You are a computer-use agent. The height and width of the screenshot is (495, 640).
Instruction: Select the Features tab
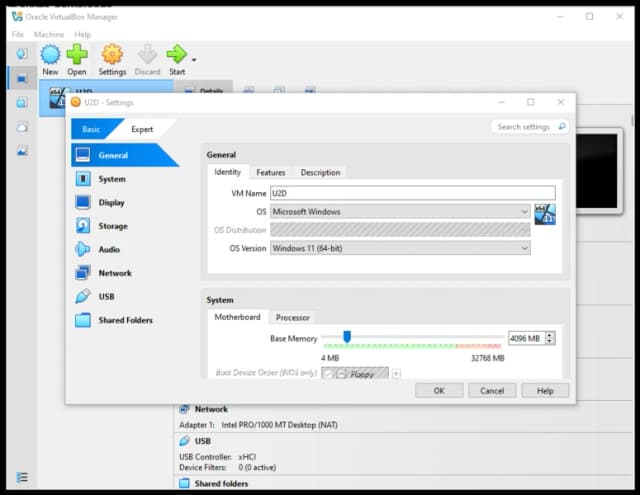click(x=271, y=172)
